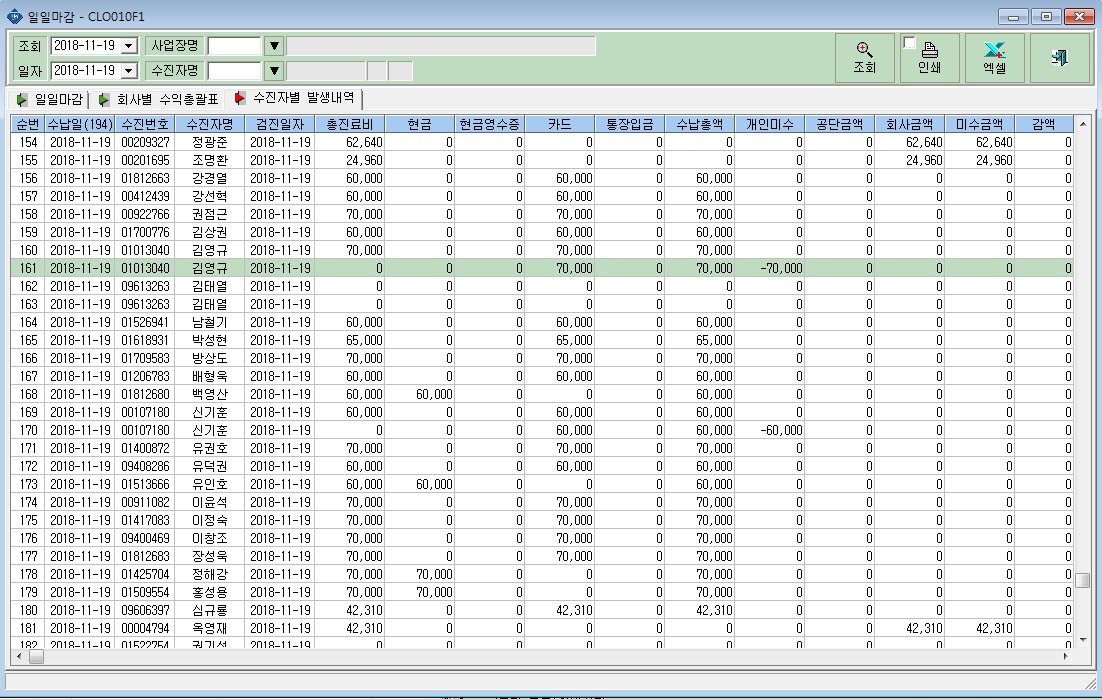Click the red arrow icon on 수진자별 발생내역 tab
The width and height of the screenshot is (1102, 699).
pos(240,98)
